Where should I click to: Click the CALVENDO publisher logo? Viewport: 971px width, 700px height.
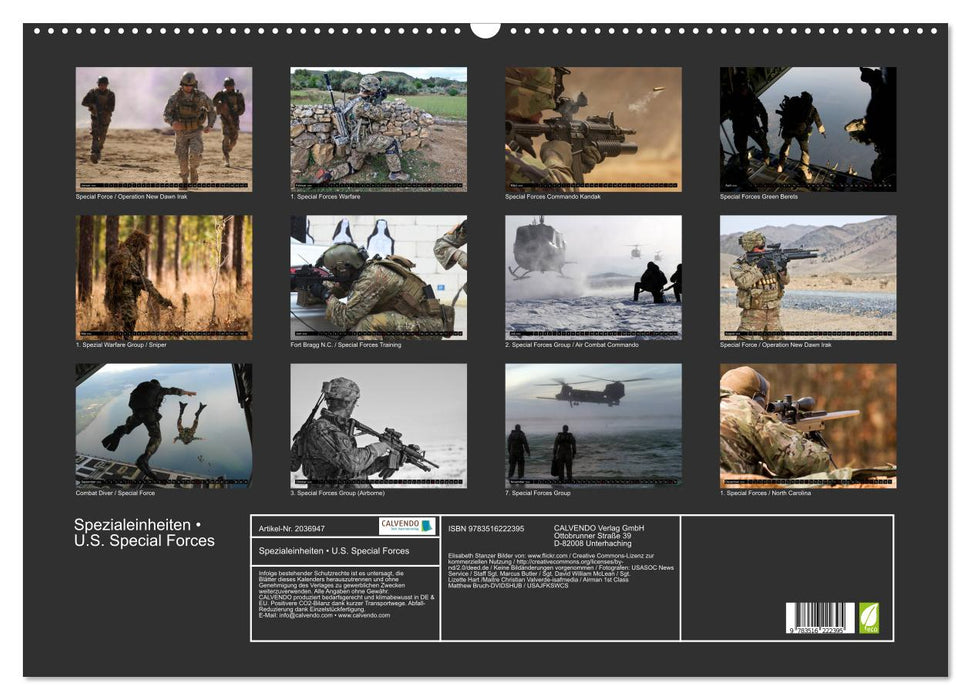point(406,527)
